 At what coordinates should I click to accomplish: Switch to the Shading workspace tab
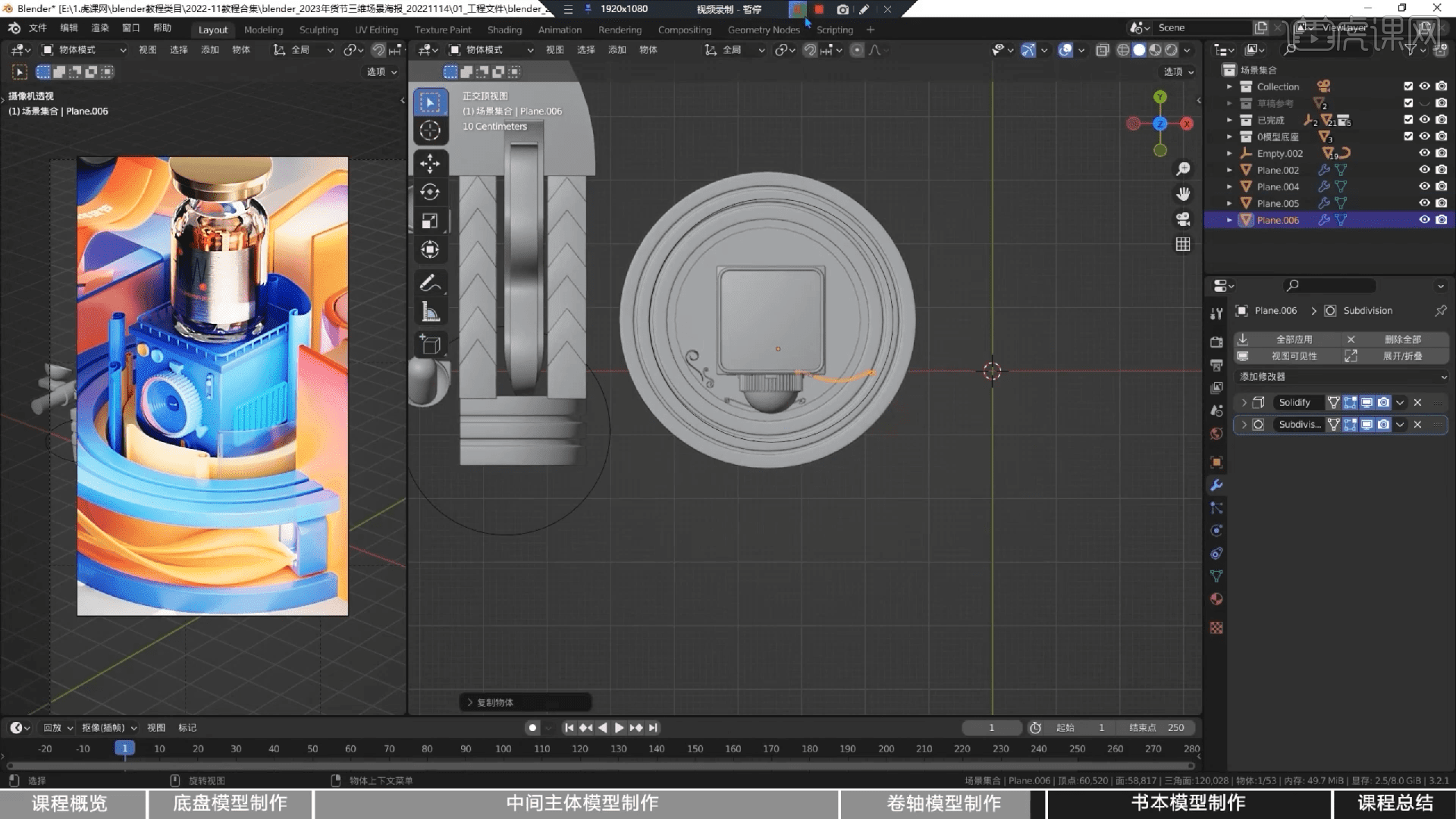[504, 30]
